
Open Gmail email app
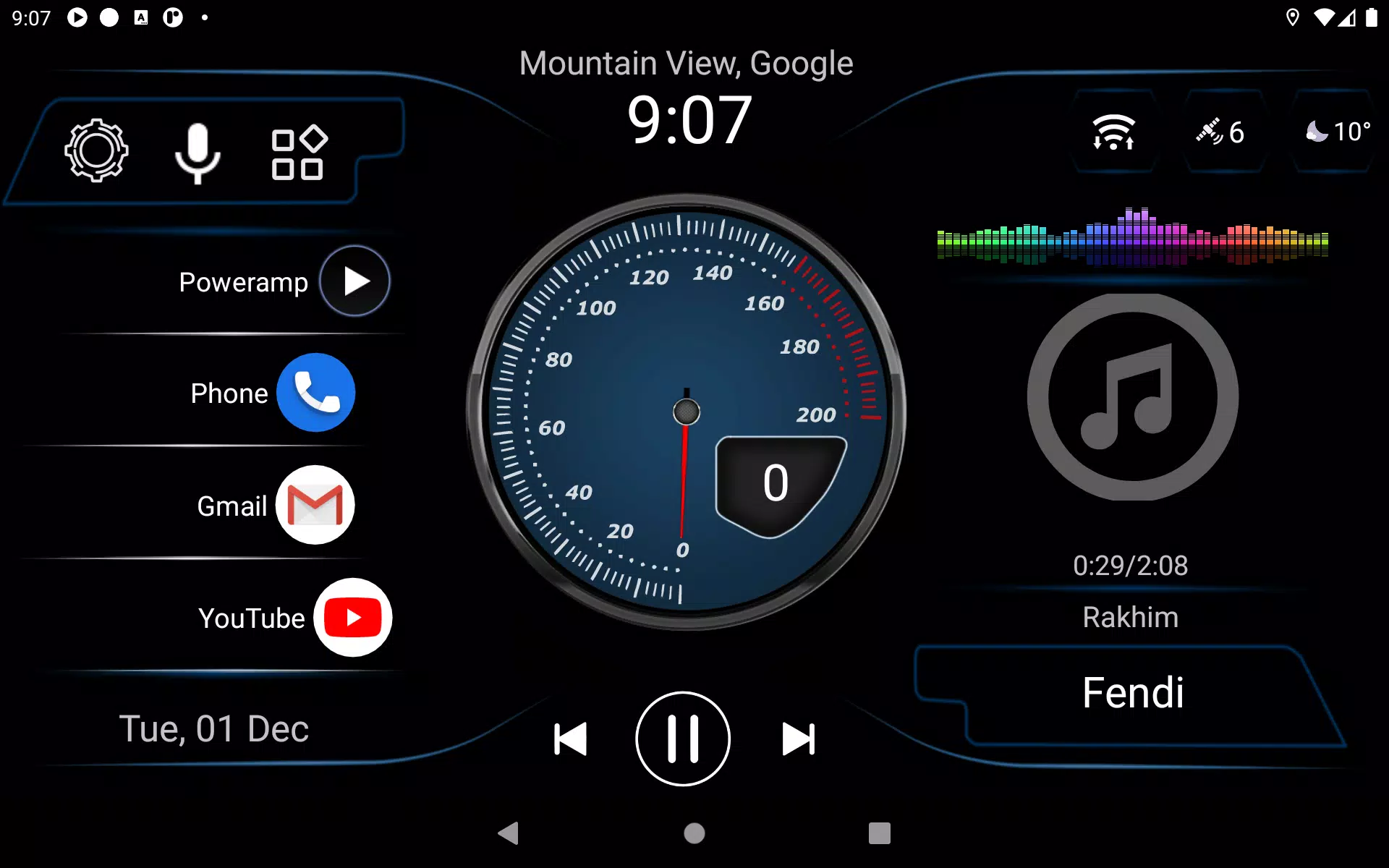315,505
